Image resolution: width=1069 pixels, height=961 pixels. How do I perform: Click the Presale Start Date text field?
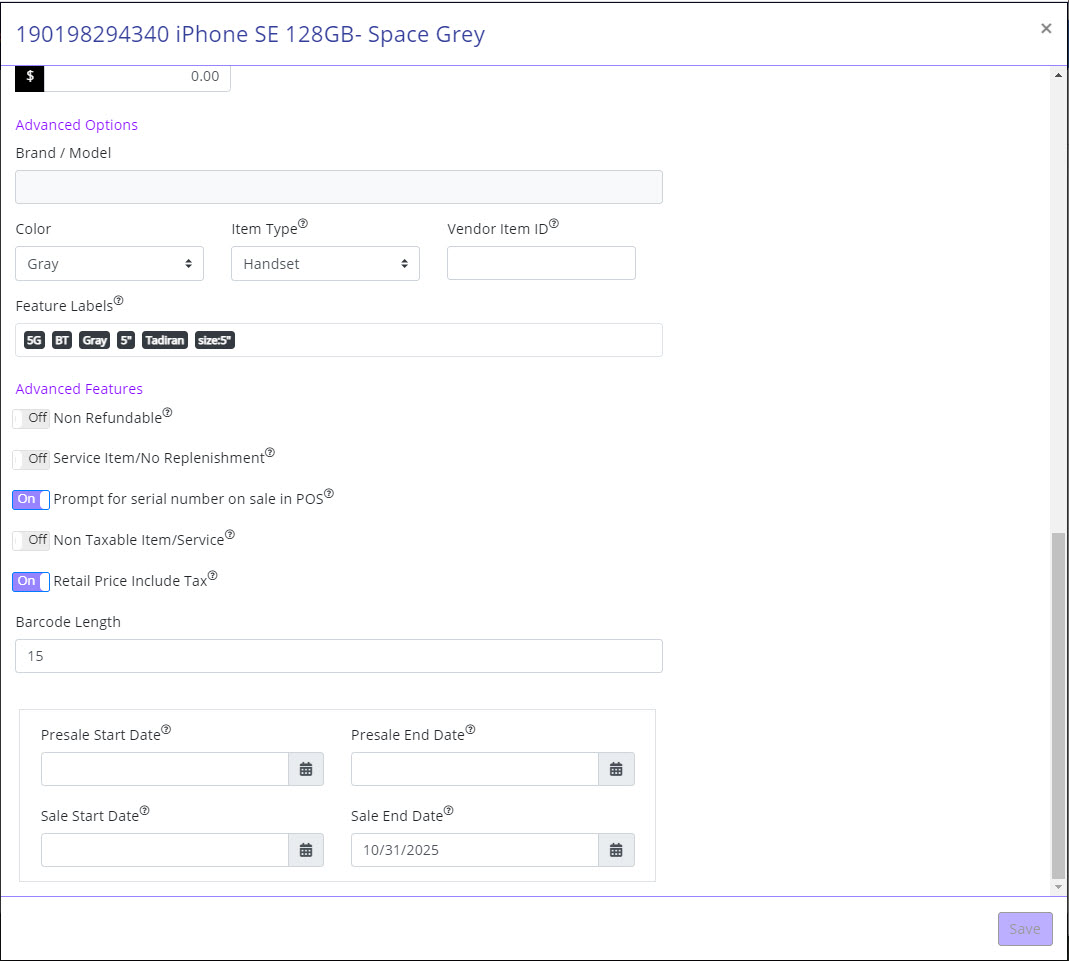[x=165, y=769]
